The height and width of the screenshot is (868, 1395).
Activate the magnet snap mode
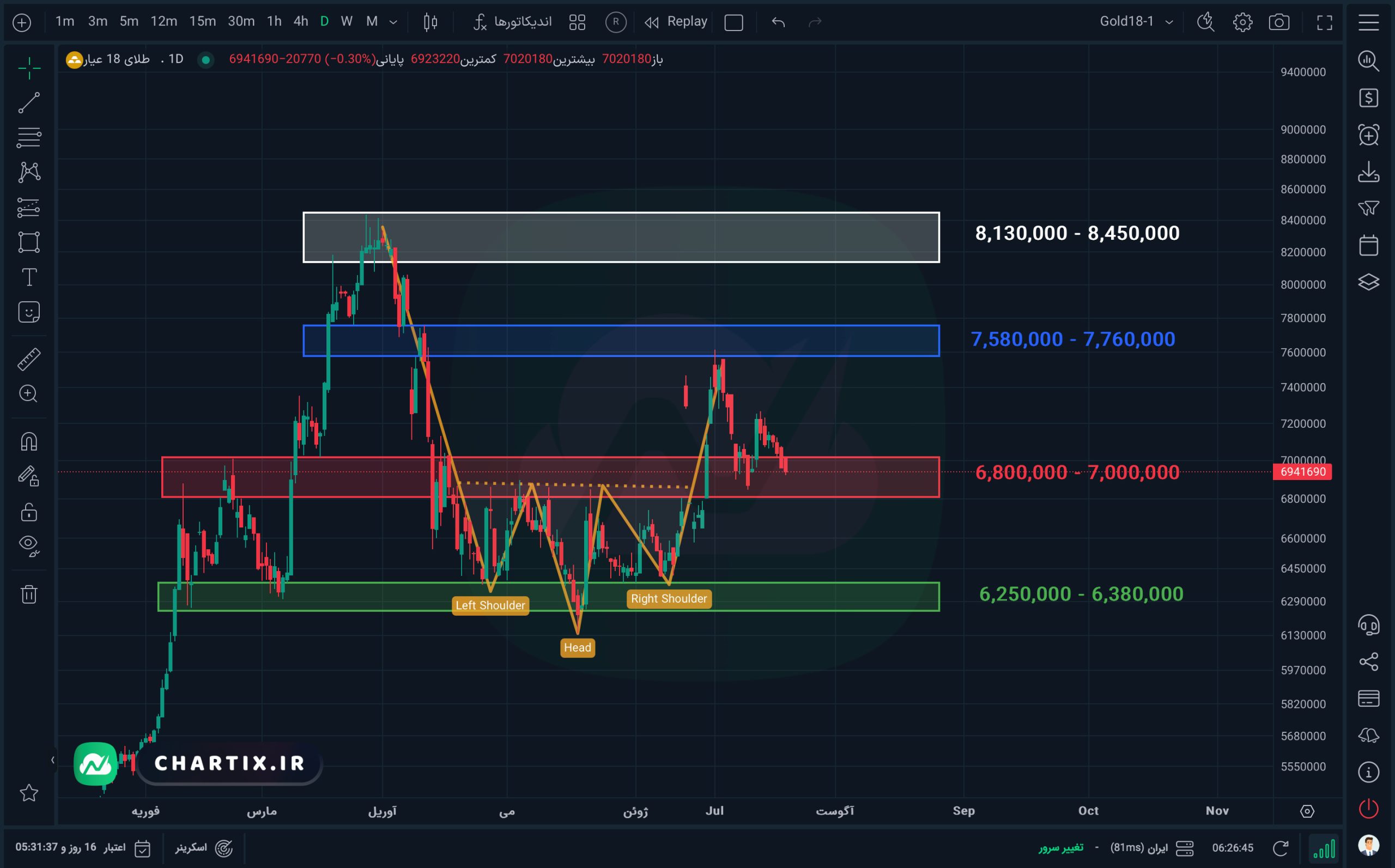click(x=29, y=441)
